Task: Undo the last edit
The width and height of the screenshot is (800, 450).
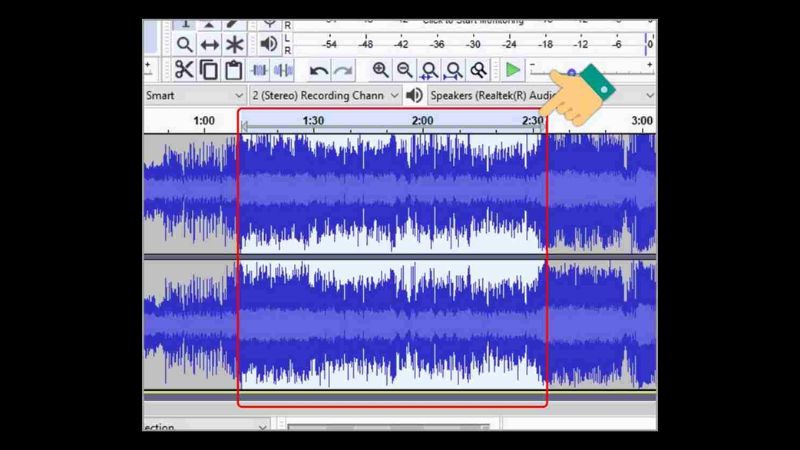Action: tap(319, 70)
